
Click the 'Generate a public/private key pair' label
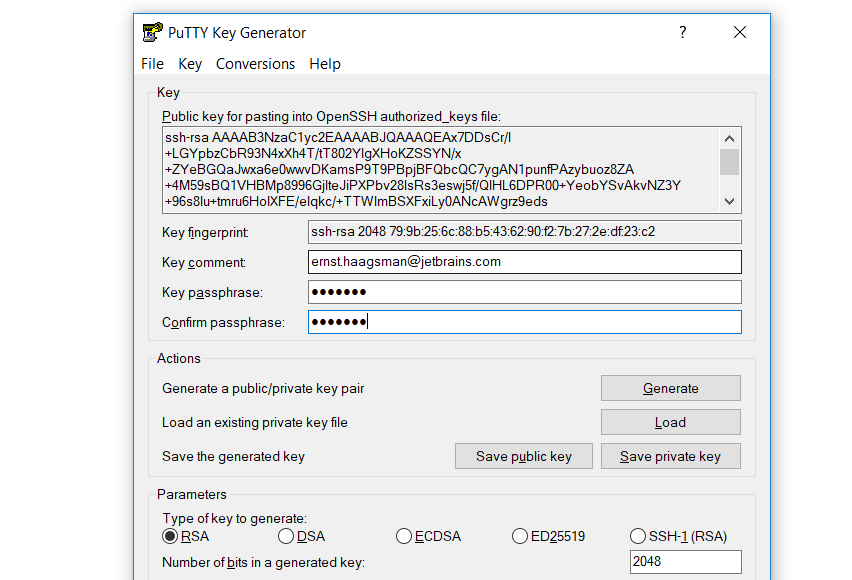pos(263,388)
